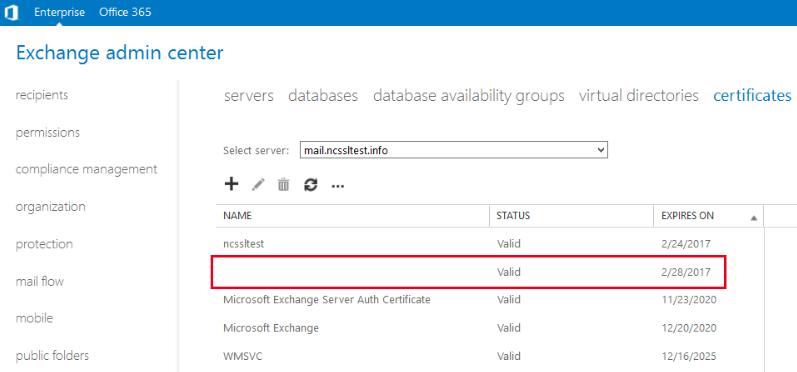Open organization section
Image resolution: width=797 pixels, height=372 pixels.
(50, 207)
